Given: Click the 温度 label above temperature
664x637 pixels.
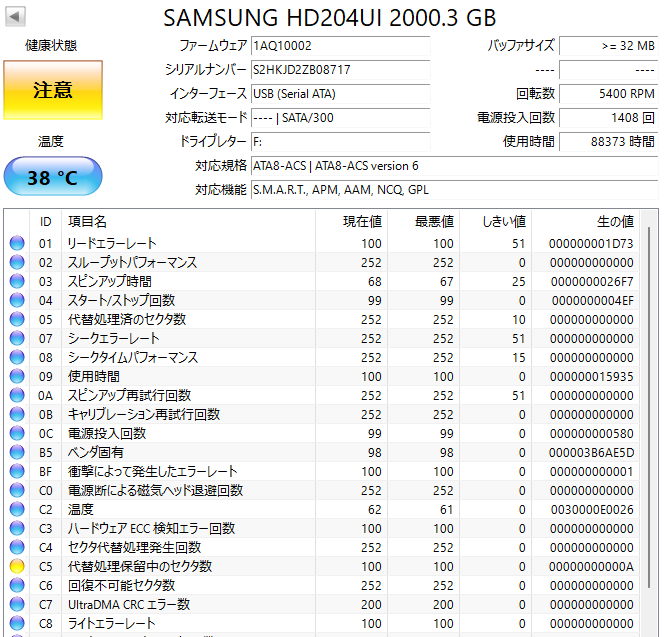Looking at the screenshot, I should [x=51, y=141].
